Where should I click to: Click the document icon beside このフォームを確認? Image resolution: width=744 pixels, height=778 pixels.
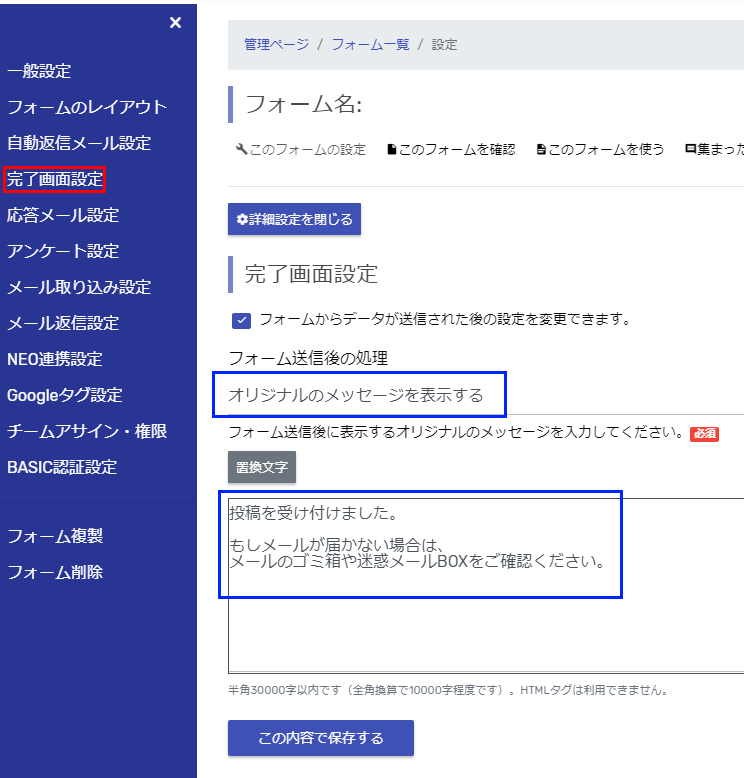pos(392,149)
